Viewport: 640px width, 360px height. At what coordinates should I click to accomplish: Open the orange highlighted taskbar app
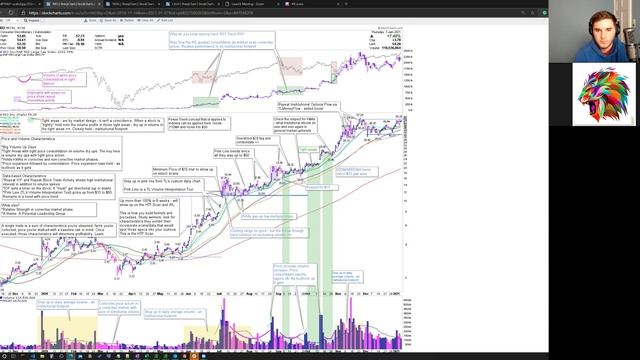[x=195, y=356]
